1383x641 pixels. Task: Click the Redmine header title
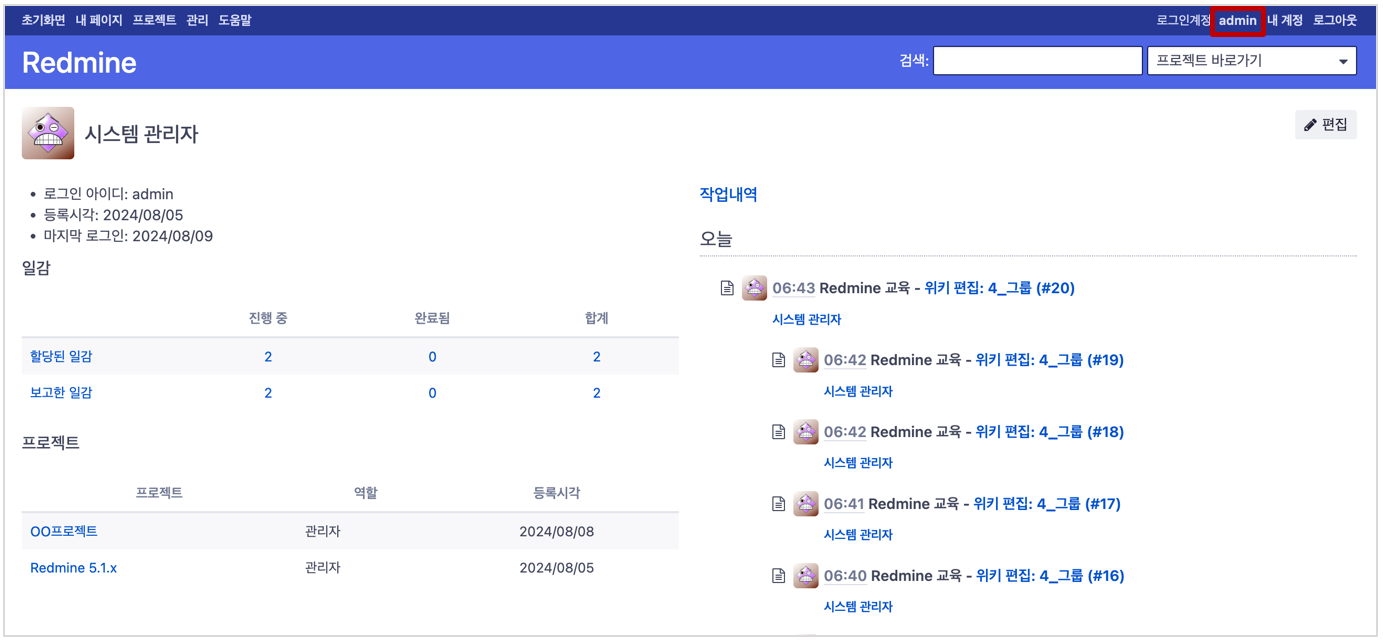(x=79, y=62)
